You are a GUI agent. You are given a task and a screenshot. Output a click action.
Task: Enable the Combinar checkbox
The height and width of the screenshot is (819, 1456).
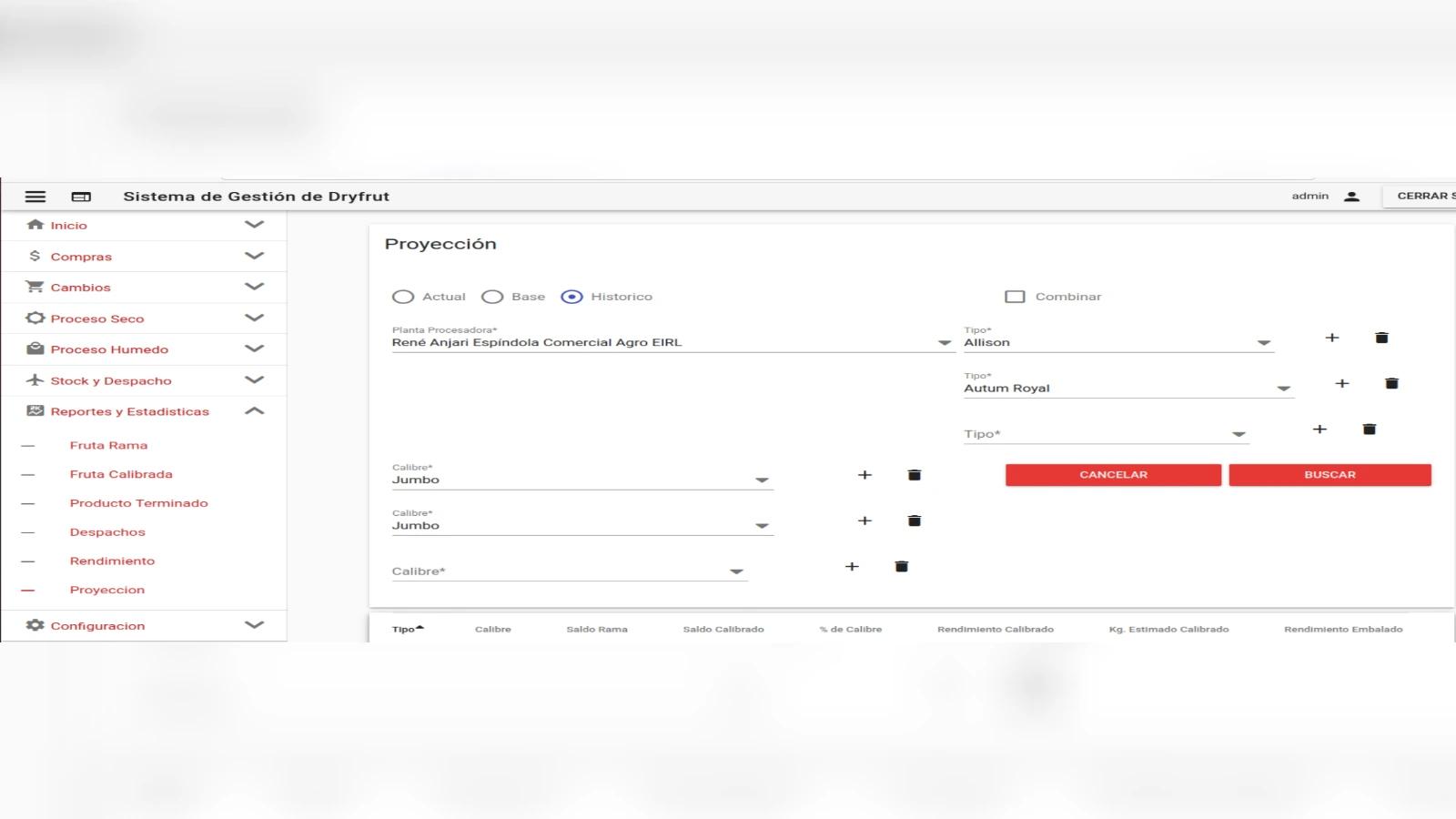tap(1015, 297)
